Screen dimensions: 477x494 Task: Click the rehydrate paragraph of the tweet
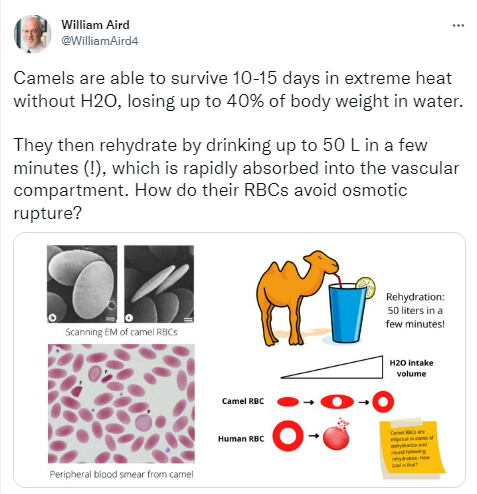(x=236, y=179)
